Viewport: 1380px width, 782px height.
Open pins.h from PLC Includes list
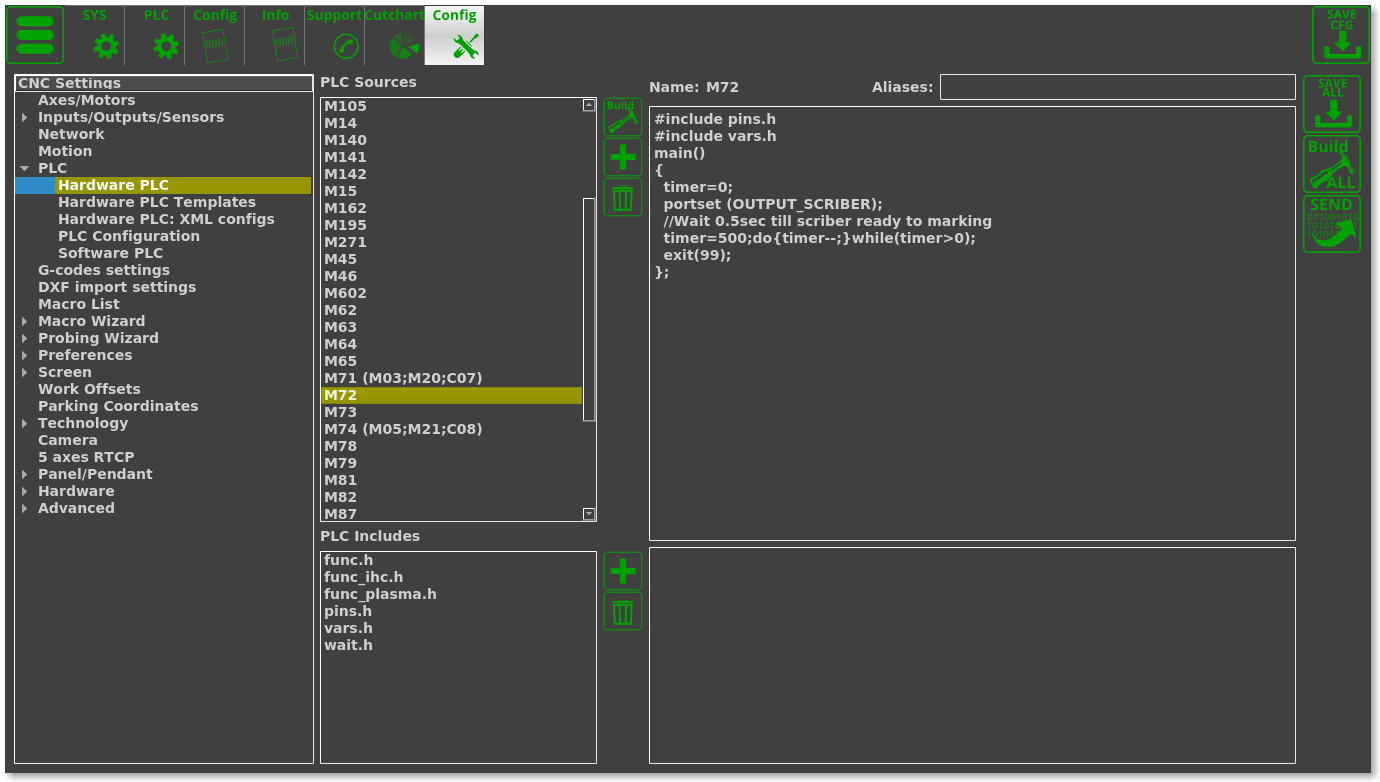[x=348, y=611]
